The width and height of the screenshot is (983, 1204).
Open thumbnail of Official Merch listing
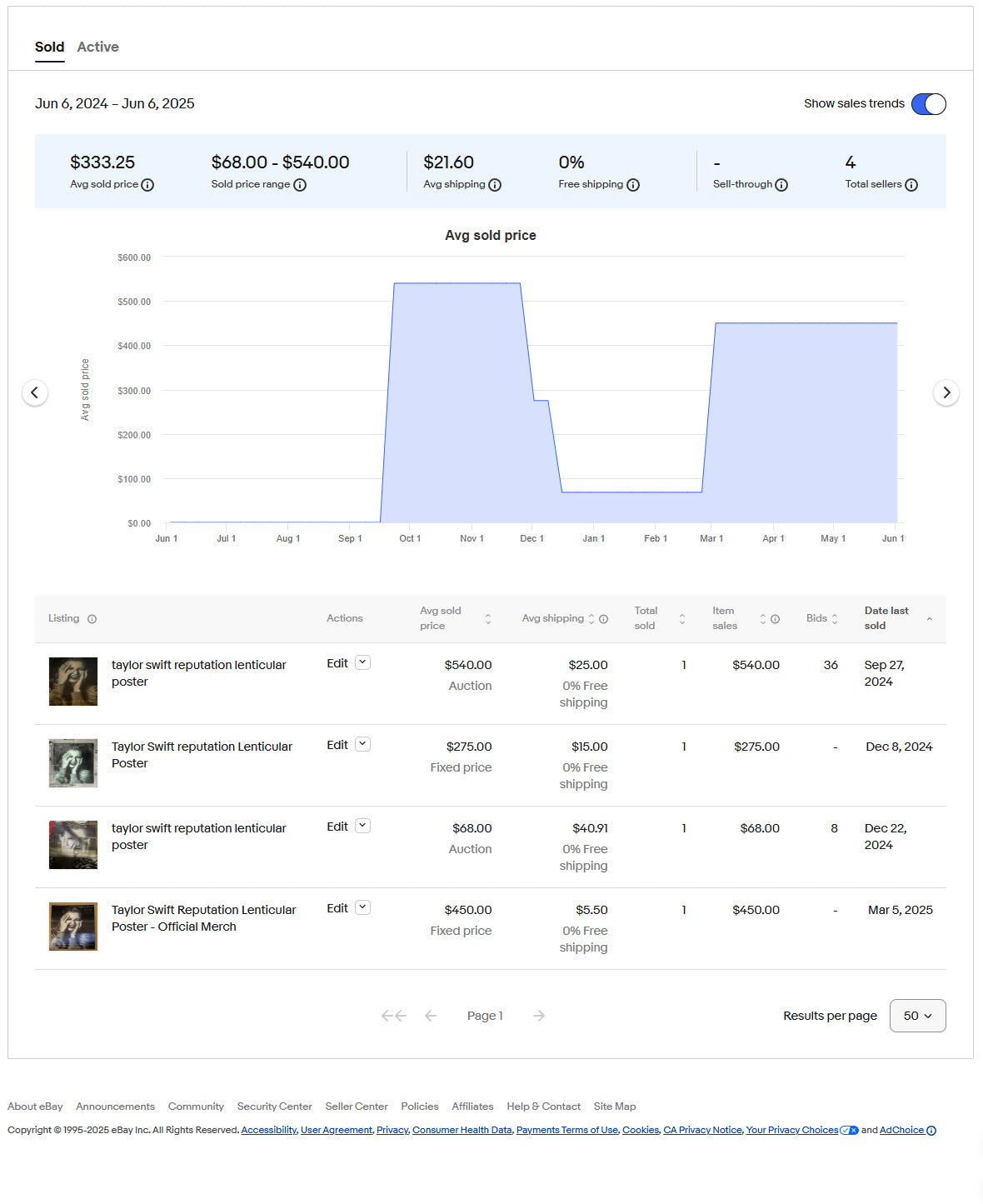(x=73, y=927)
